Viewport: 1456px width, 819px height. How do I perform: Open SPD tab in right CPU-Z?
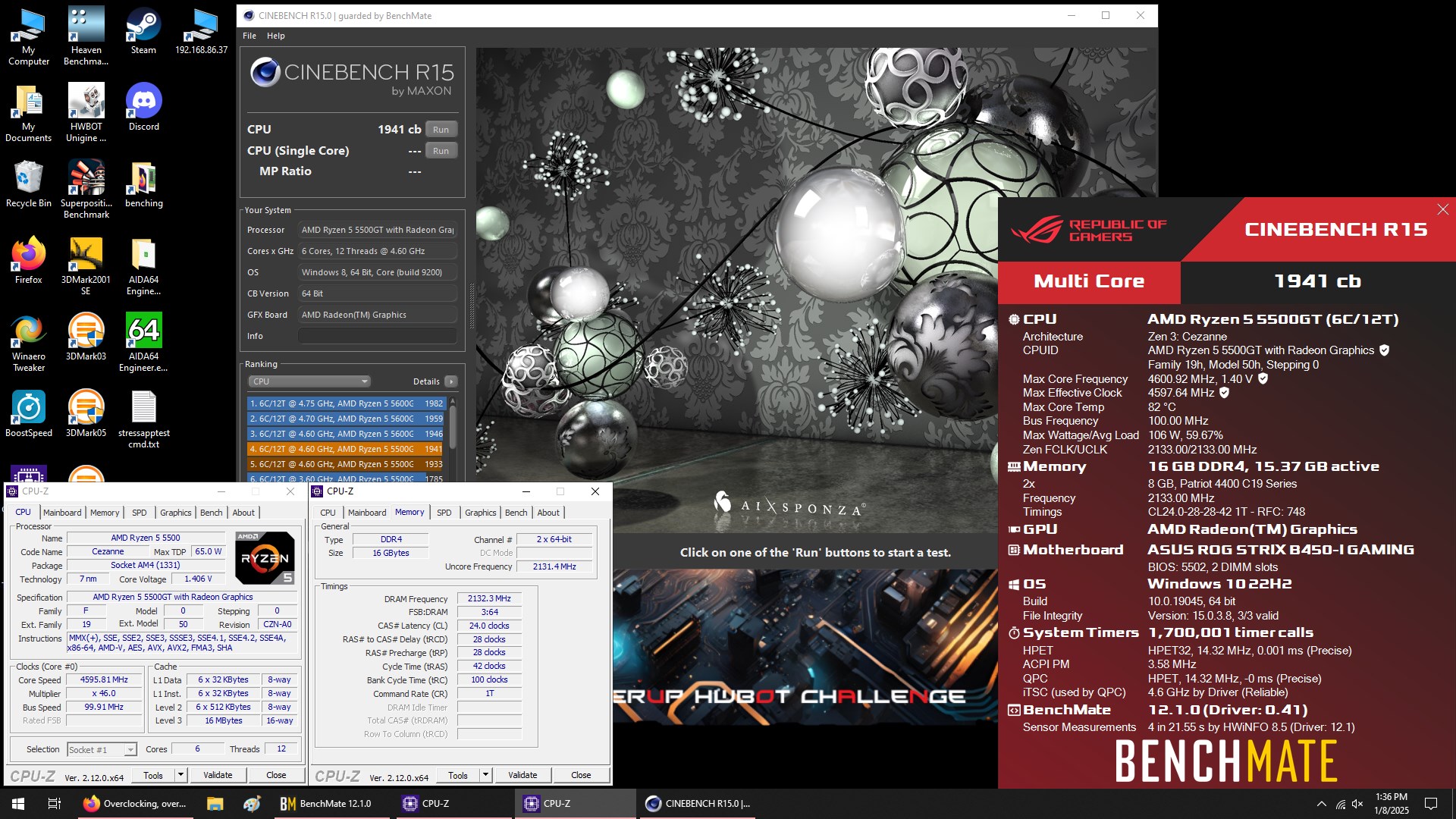(x=444, y=513)
